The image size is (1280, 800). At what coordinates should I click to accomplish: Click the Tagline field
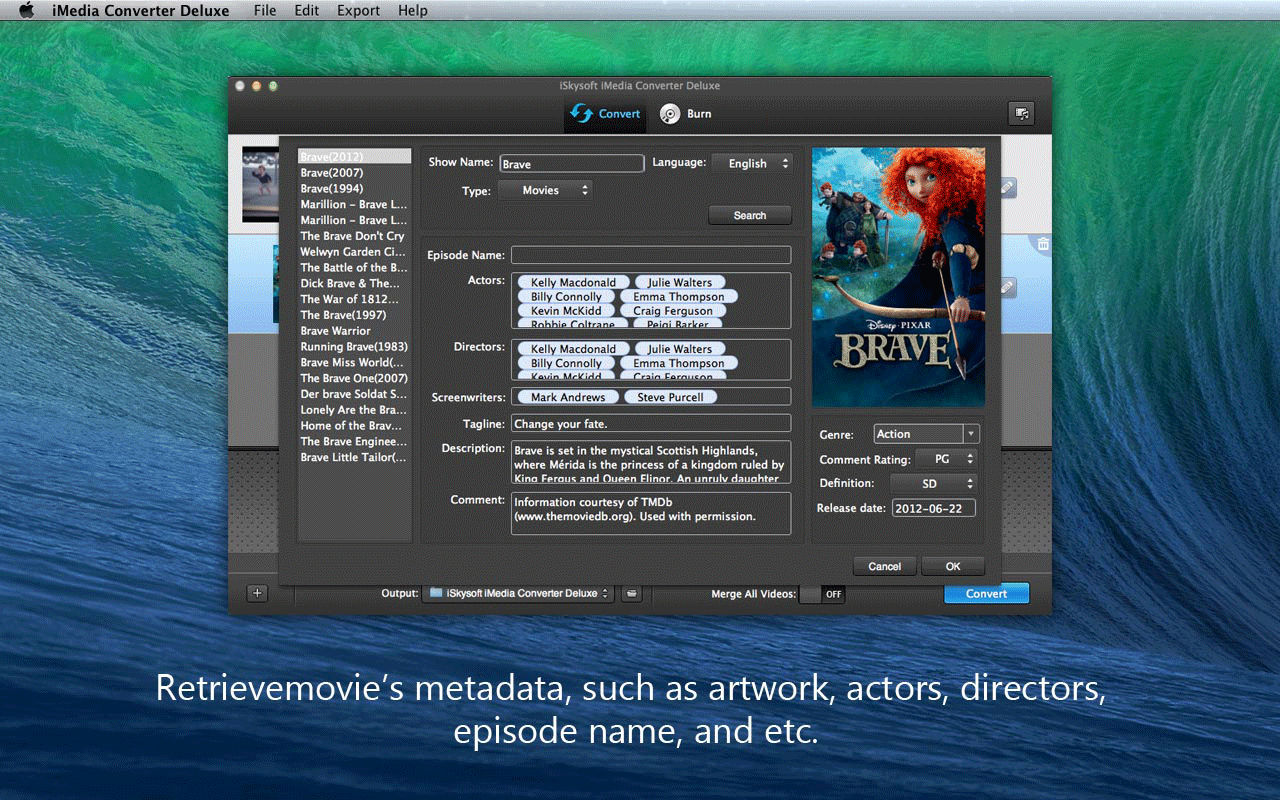[x=651, y=424]
